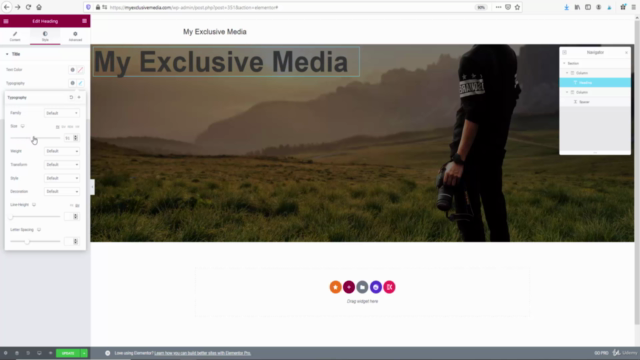Click the orange star add button
Viewport: 640px width, 360px height.
pos(336,287)
